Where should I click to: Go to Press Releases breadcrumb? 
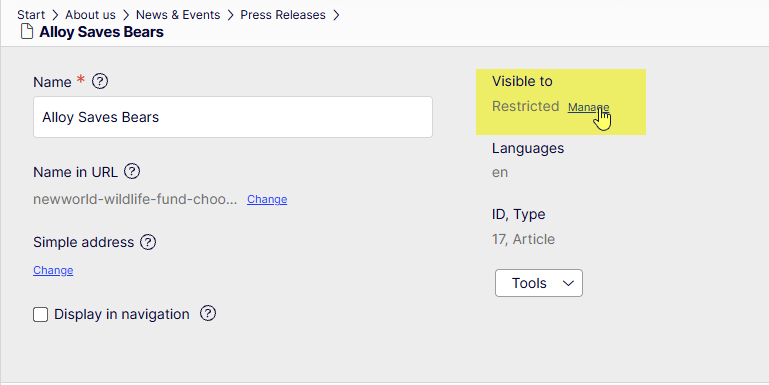[x=283, y=15]
